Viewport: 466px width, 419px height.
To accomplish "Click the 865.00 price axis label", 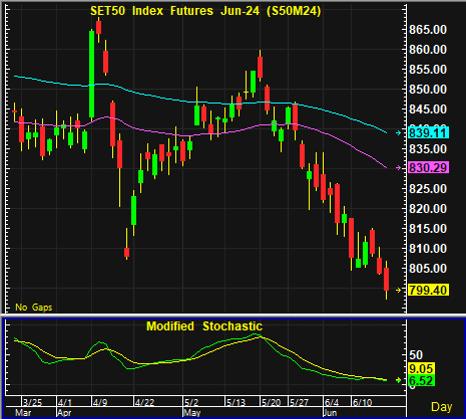I will 428,30.
